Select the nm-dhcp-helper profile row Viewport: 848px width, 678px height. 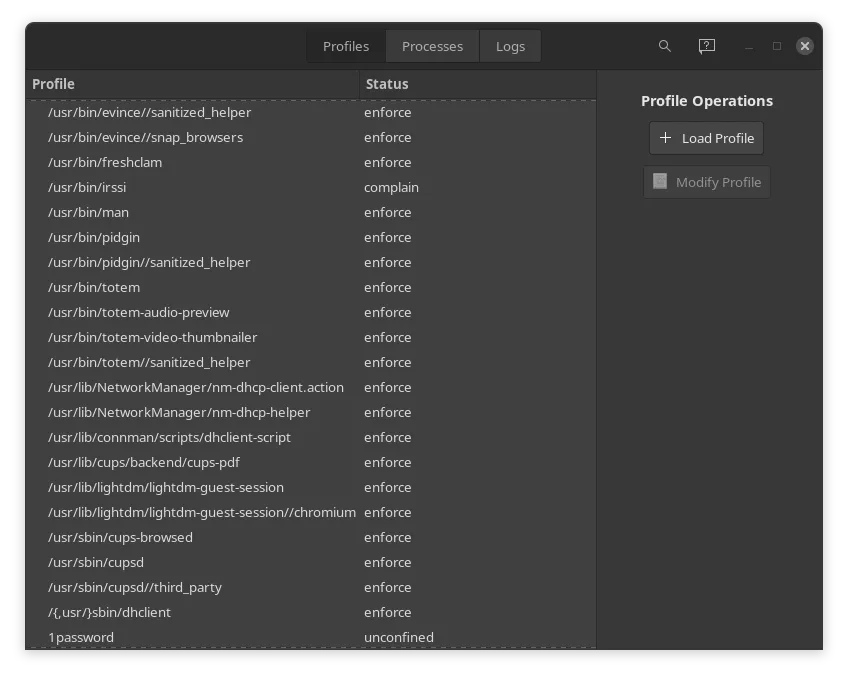click(200, 412)
